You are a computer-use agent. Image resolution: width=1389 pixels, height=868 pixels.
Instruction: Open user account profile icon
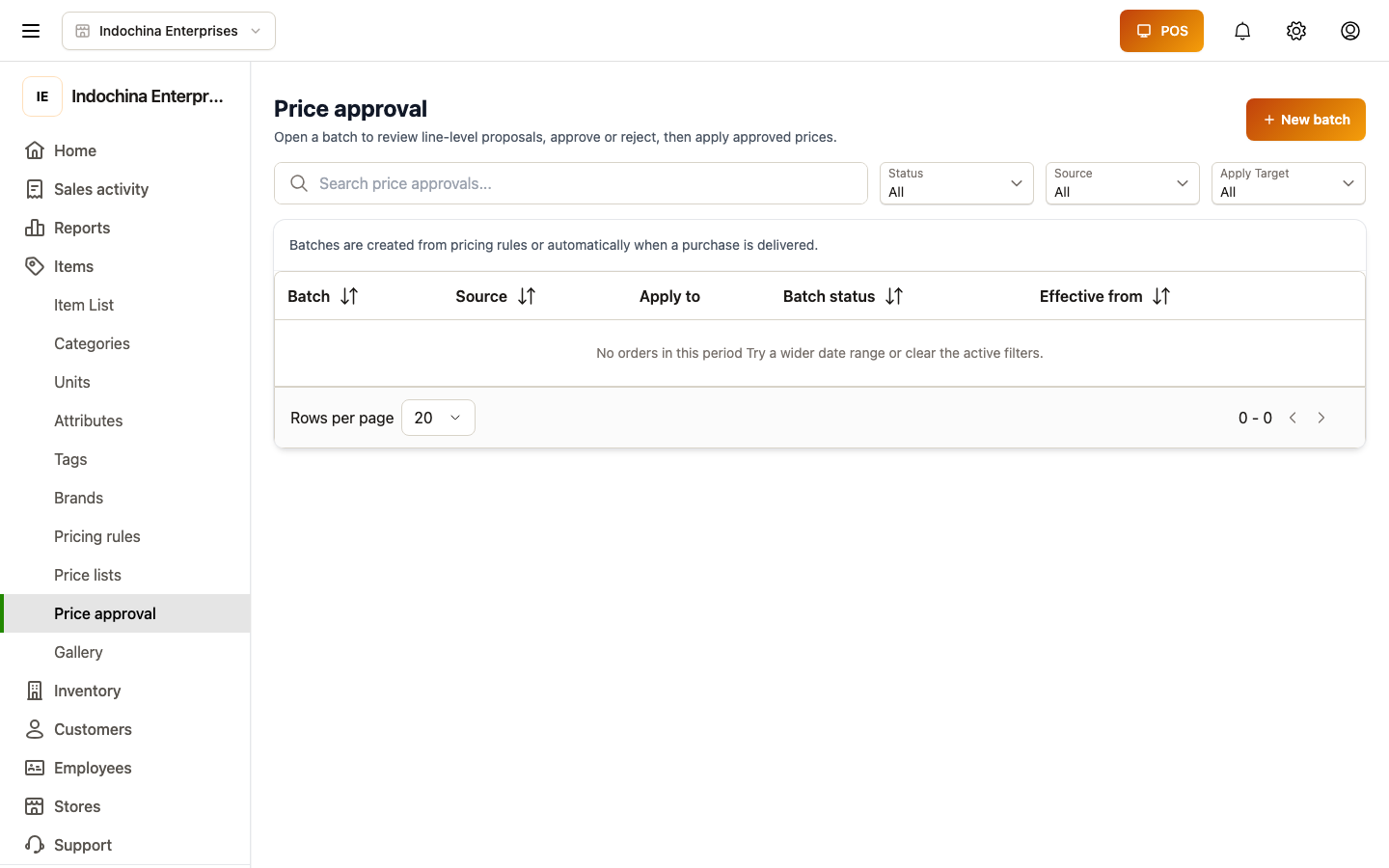1350,31
